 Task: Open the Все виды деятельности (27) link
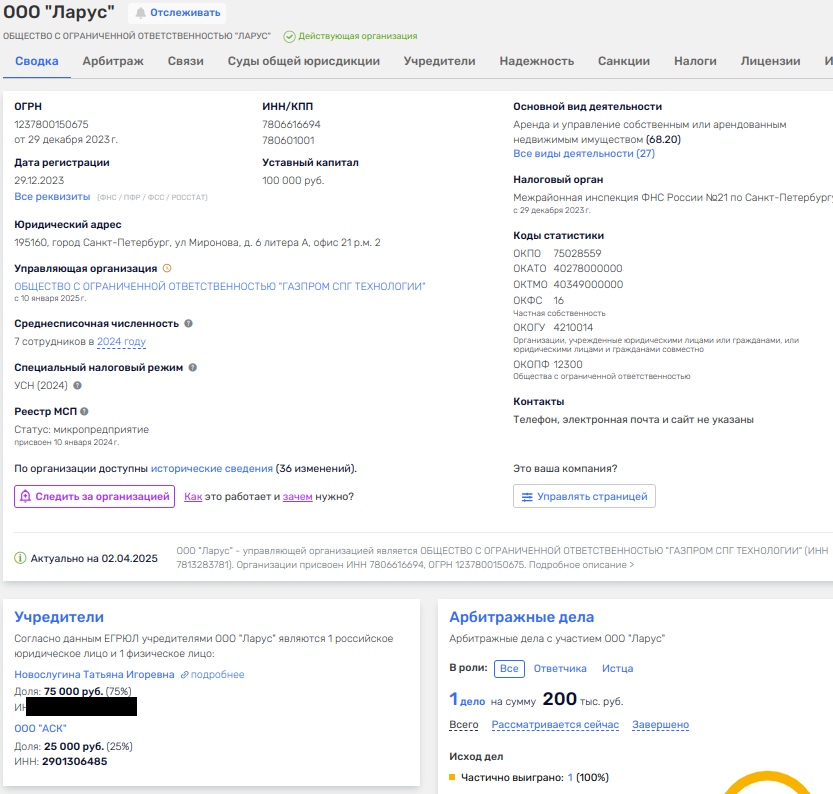tap(584, 153)
